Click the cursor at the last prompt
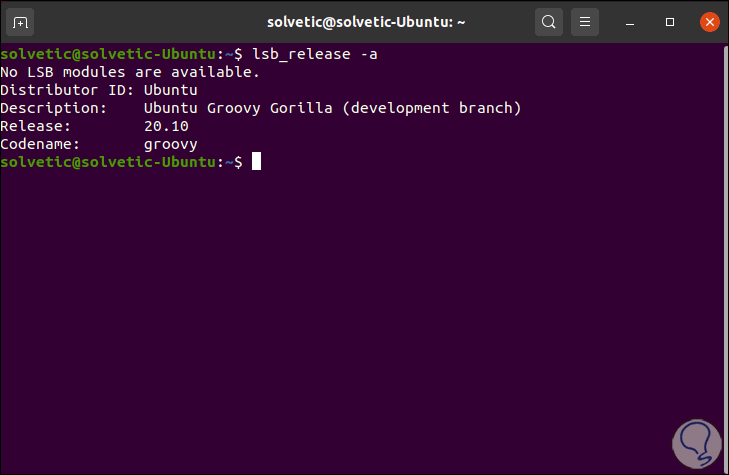This screenshot has width=729, height=475. coord(257,161)
